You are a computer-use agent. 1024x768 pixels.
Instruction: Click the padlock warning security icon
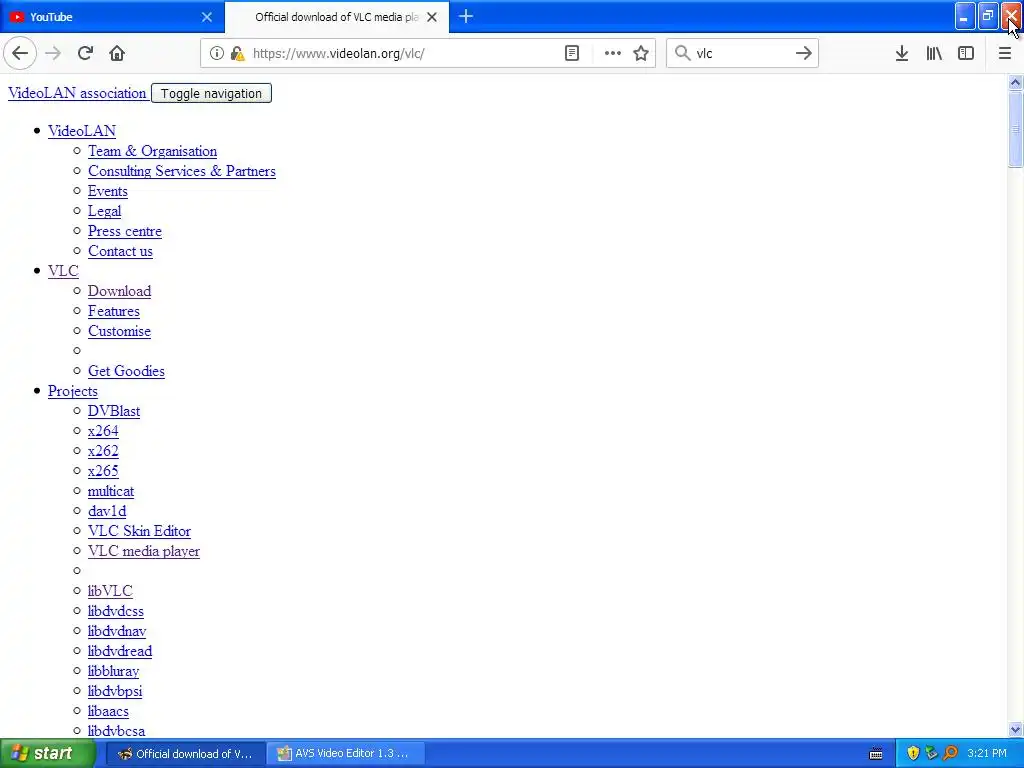[237, 54]
